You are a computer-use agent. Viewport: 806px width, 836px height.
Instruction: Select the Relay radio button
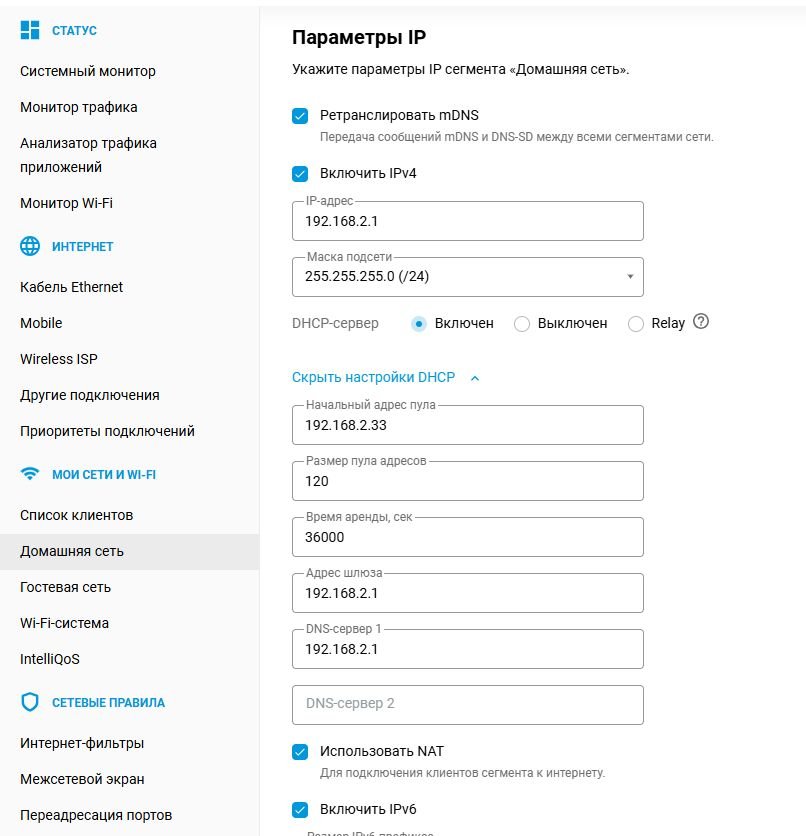point(635,324)
